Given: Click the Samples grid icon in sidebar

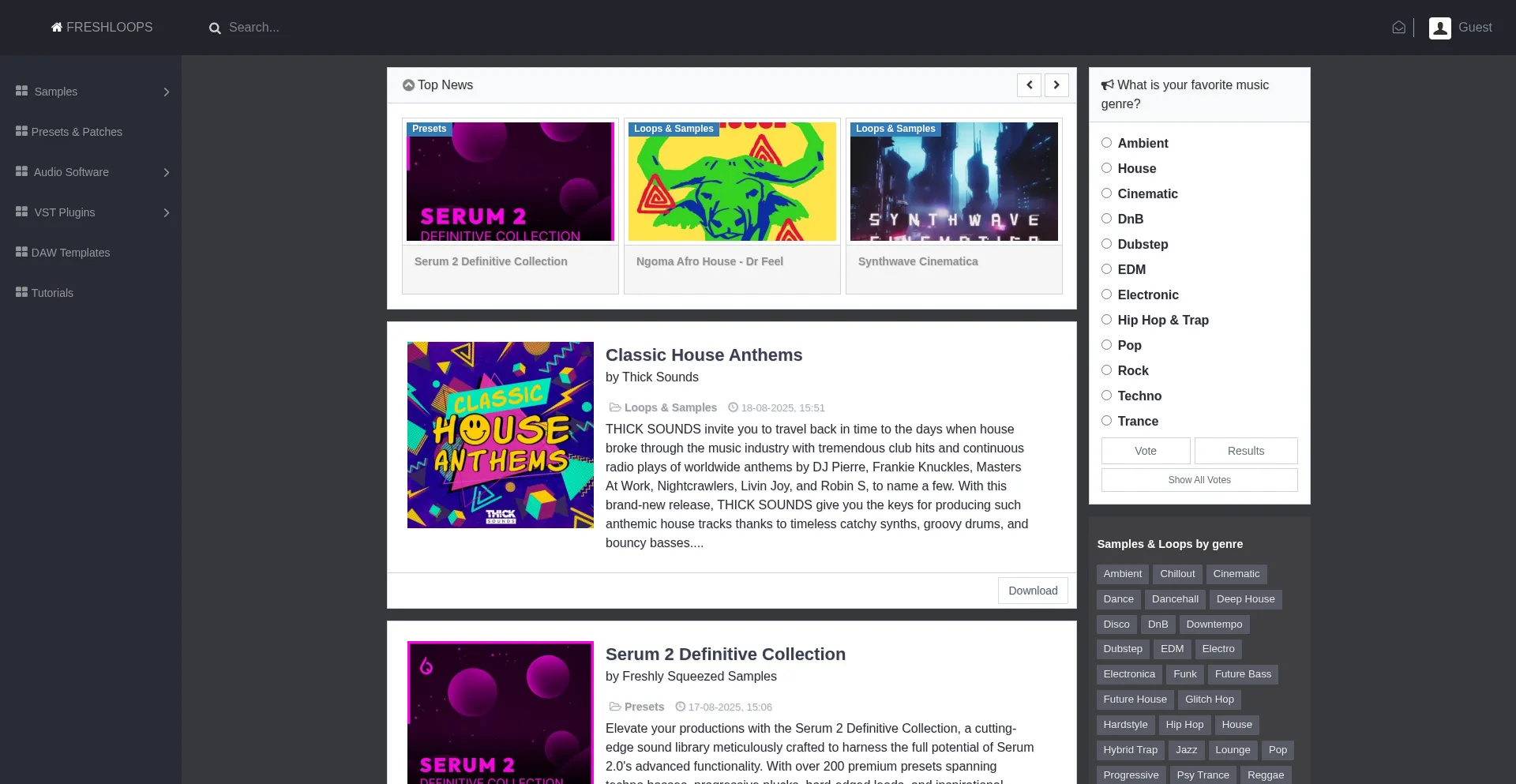Looking at the screenshot, I should tap(21, 91).
